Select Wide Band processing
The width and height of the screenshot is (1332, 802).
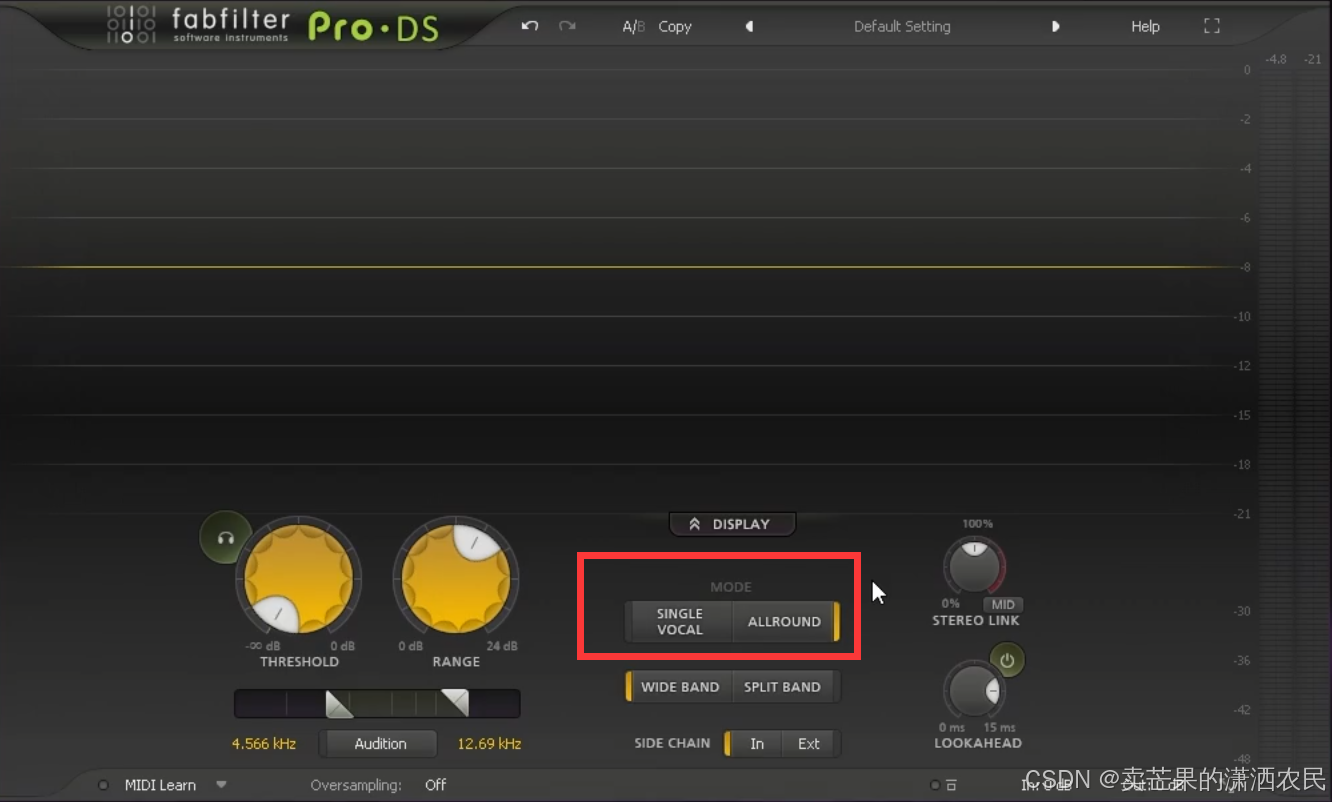(x=679, y=687)
